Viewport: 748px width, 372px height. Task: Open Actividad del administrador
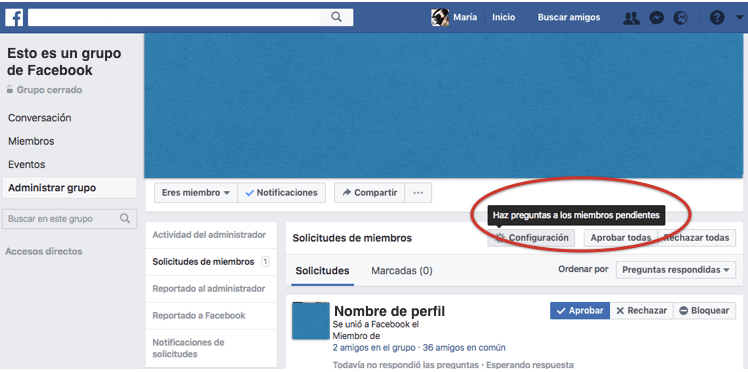point(209,235)
